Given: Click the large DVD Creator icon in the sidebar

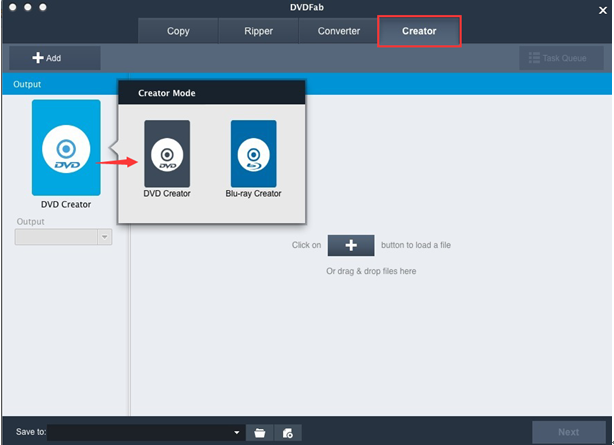Looking at the screenshot, I should tap(66, 147).
